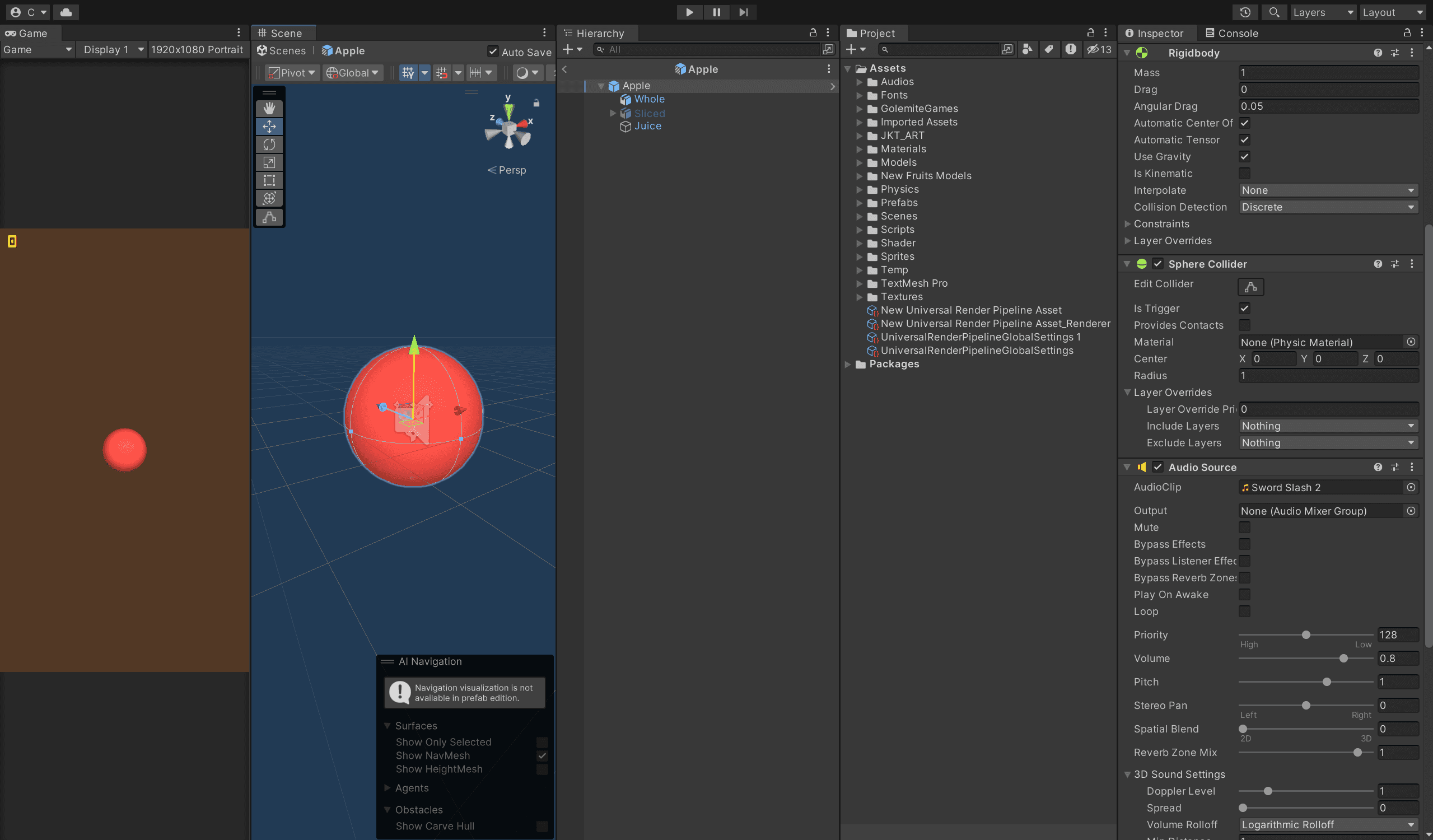Disable the Use Gravity checkbox

pyautogui.click(x=1244, y=156)
